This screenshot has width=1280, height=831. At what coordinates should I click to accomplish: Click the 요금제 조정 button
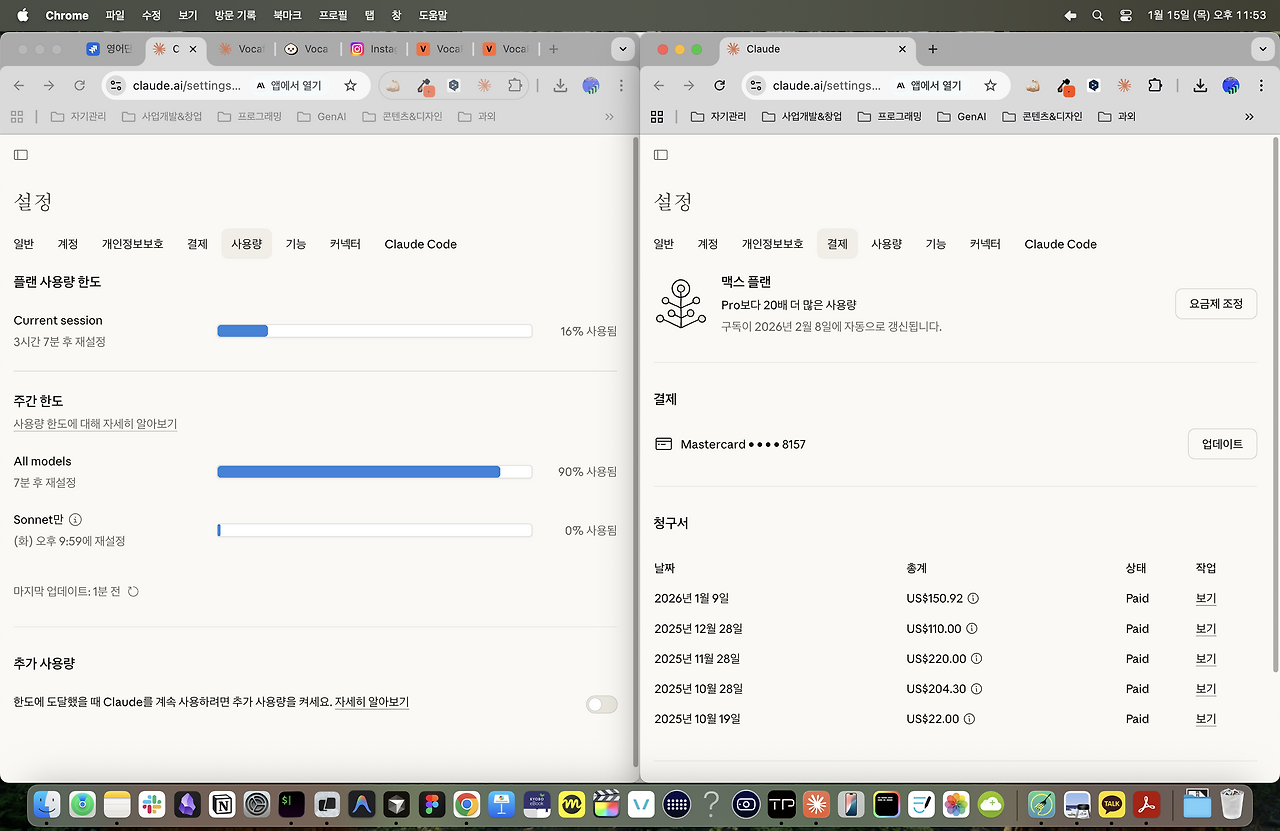point(1216,304)
